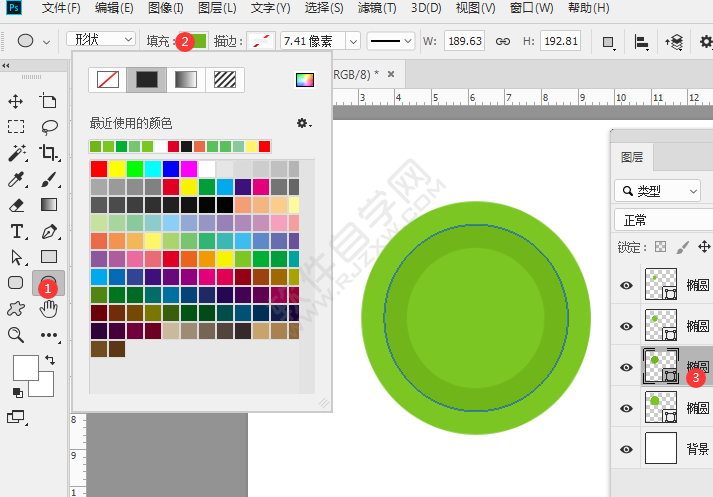Viewport: 713px width, 497px height.
Task: Open the 正常 blend mode dropdown
Action: (660, 220)
